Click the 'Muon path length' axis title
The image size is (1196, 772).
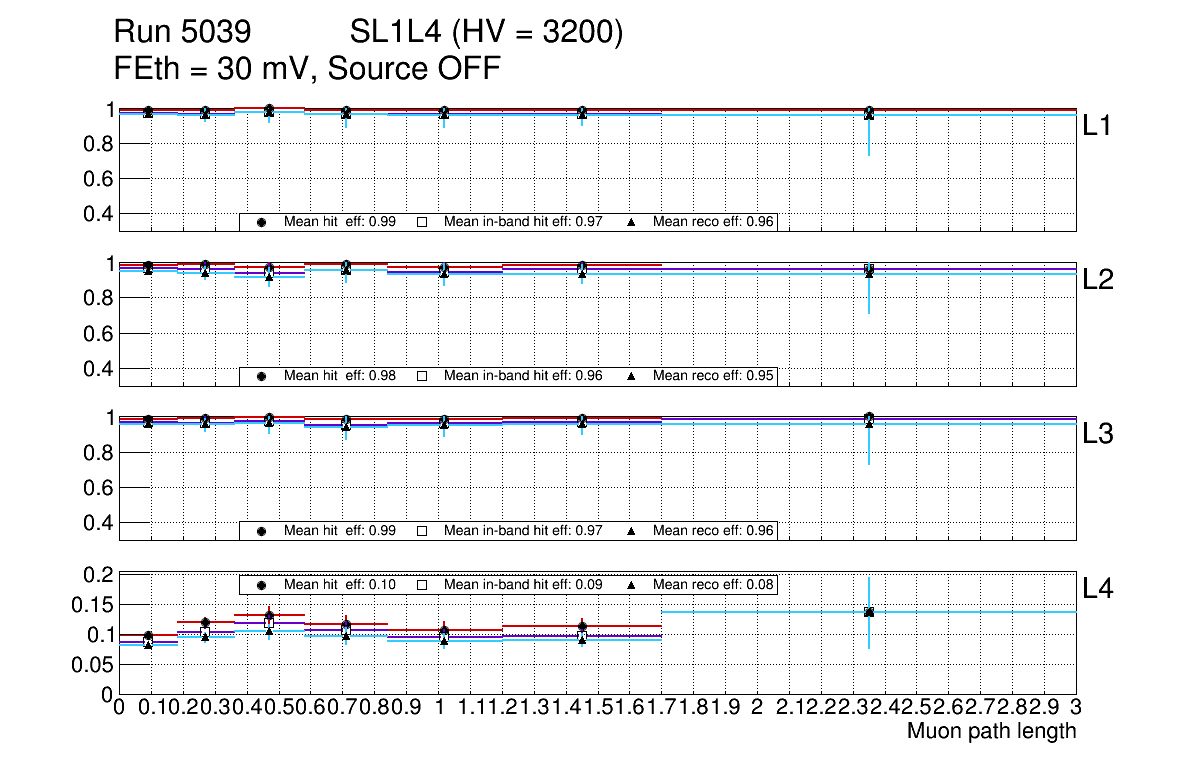click(991, 731)
